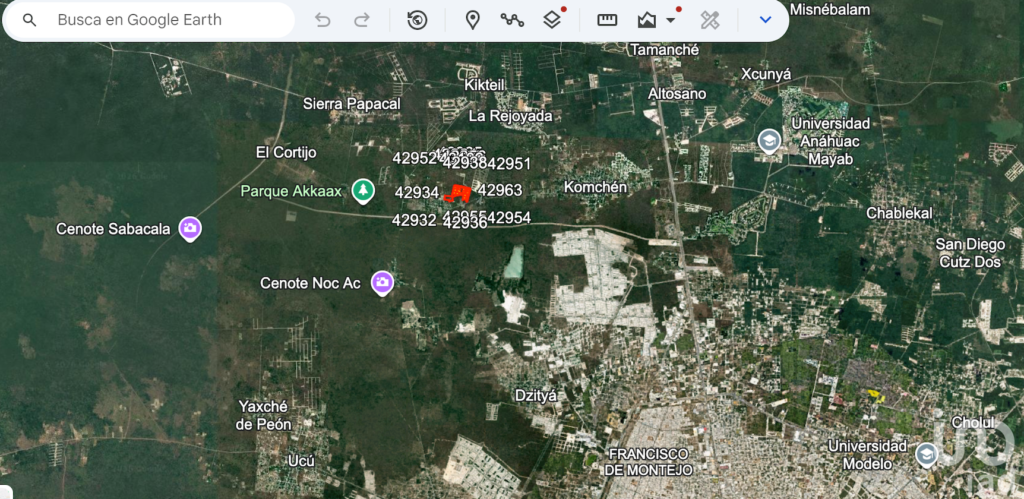Click the placemark label '42963'
Image resolution: width=1024 pixels, height=499 pixels.
(500, 191)
